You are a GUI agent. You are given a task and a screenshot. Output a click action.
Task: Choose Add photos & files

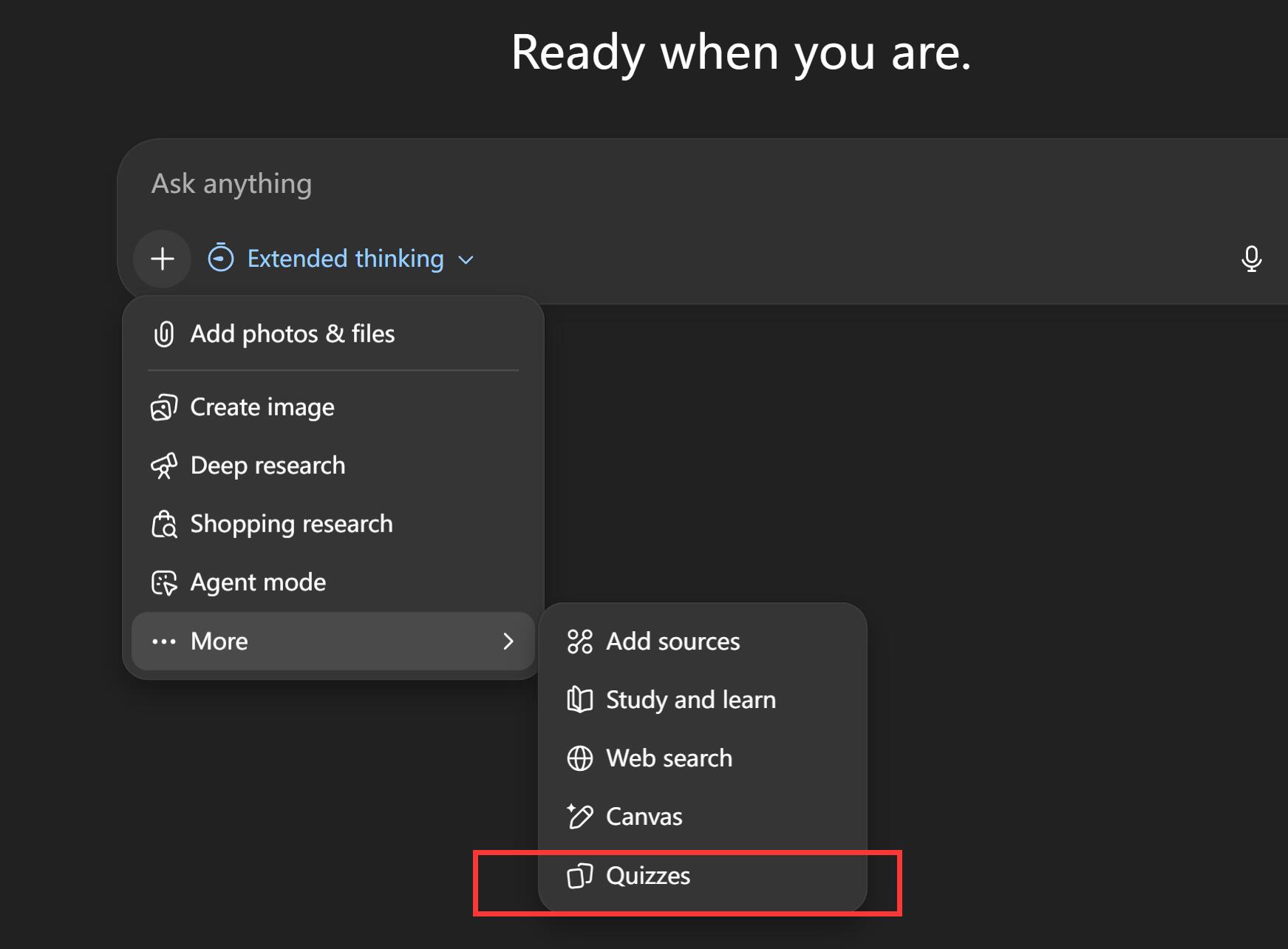(x=293, y=334)
